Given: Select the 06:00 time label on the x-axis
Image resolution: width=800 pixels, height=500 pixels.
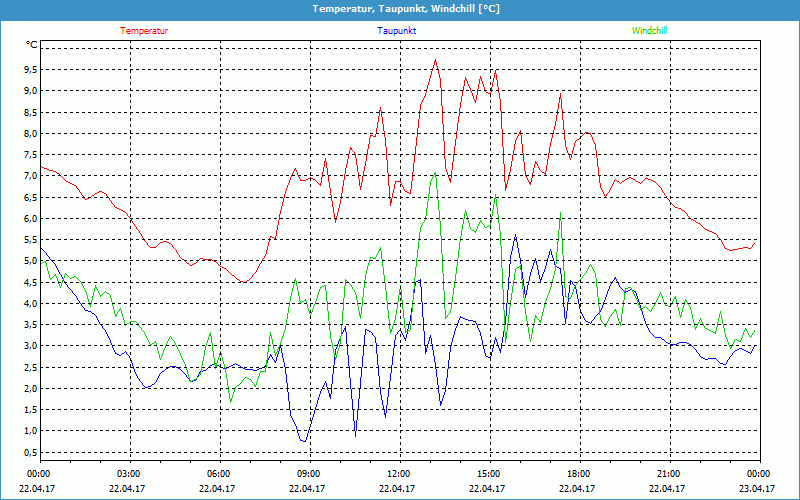Looking at the screenshot, I should coord(219,474).
